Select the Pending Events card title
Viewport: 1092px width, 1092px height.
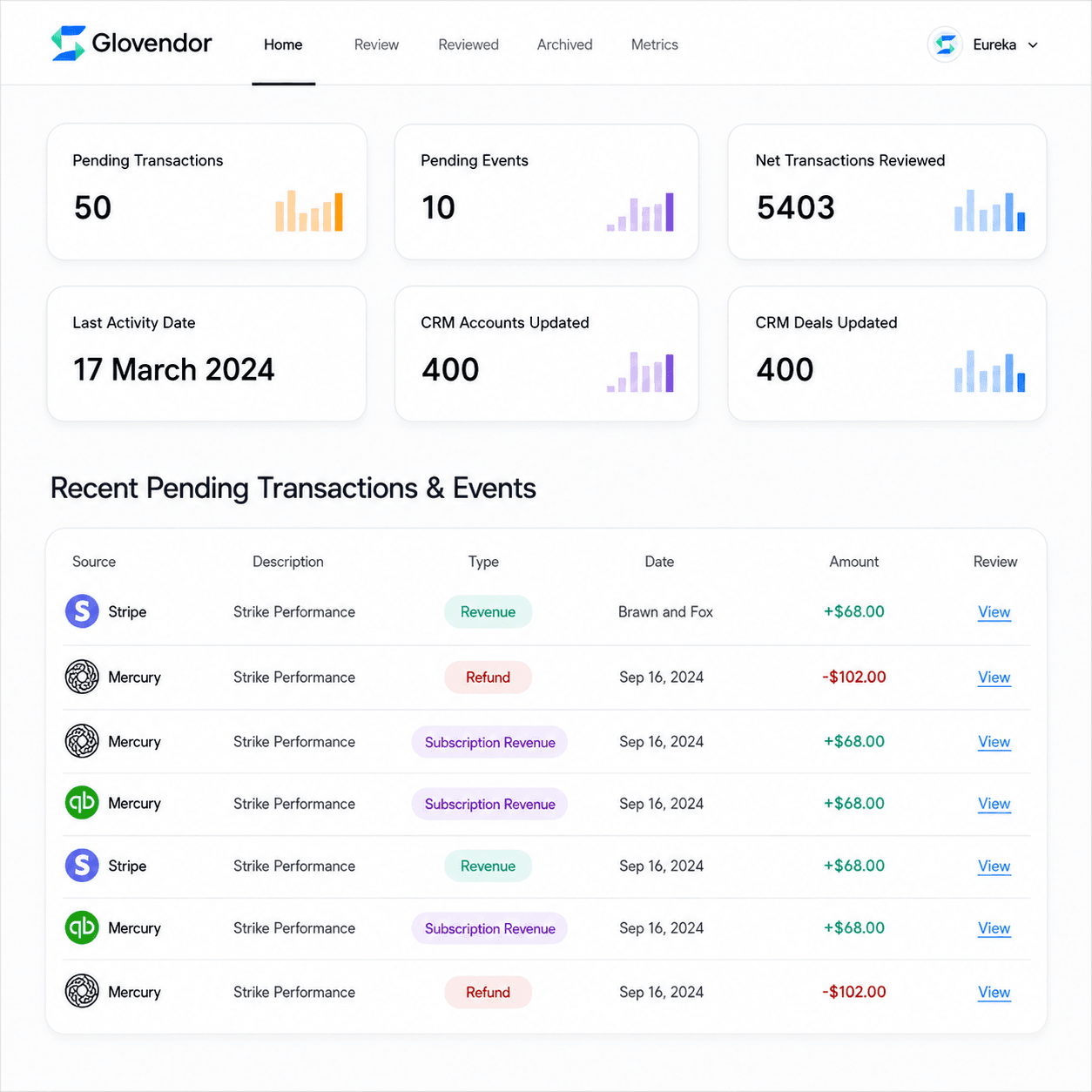tap(475, 160)
